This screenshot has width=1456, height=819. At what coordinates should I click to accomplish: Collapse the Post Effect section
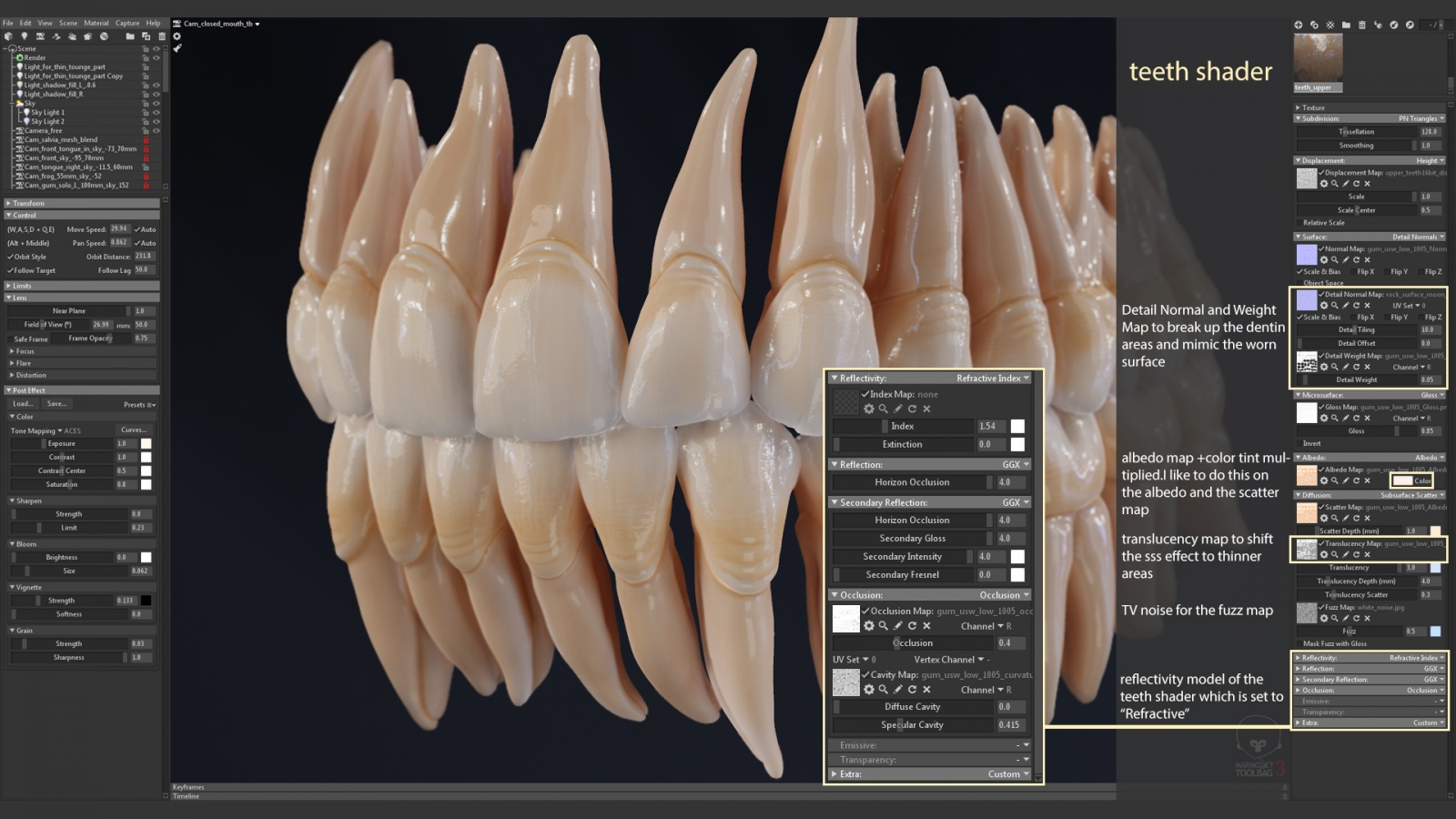click(82, 390)
